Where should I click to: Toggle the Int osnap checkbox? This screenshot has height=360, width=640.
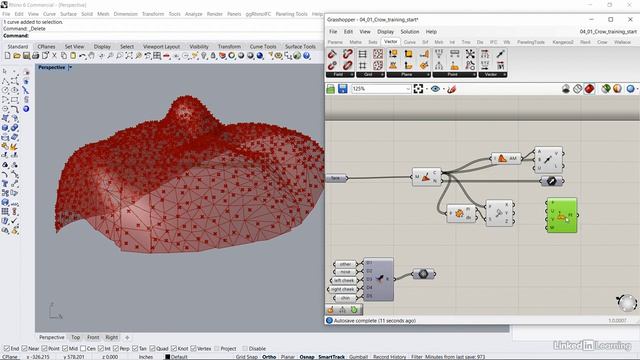point(101,349)
